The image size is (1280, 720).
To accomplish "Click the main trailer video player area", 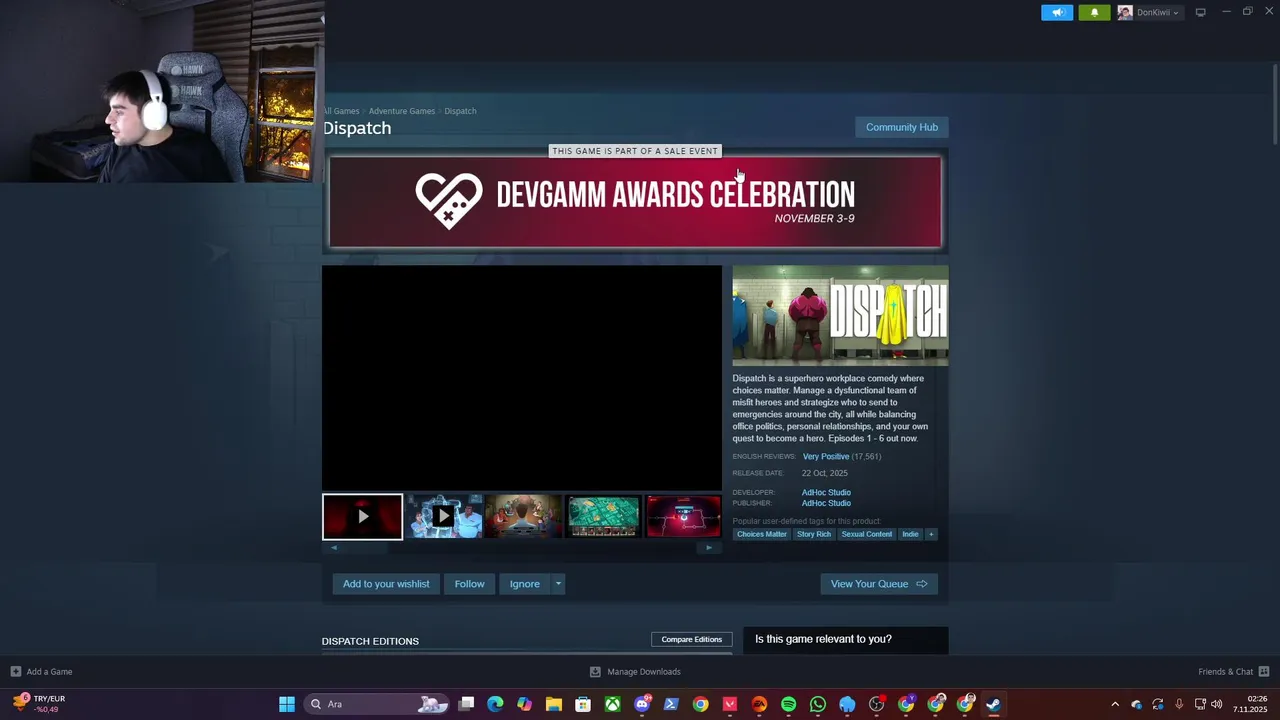I will (521, 377).
